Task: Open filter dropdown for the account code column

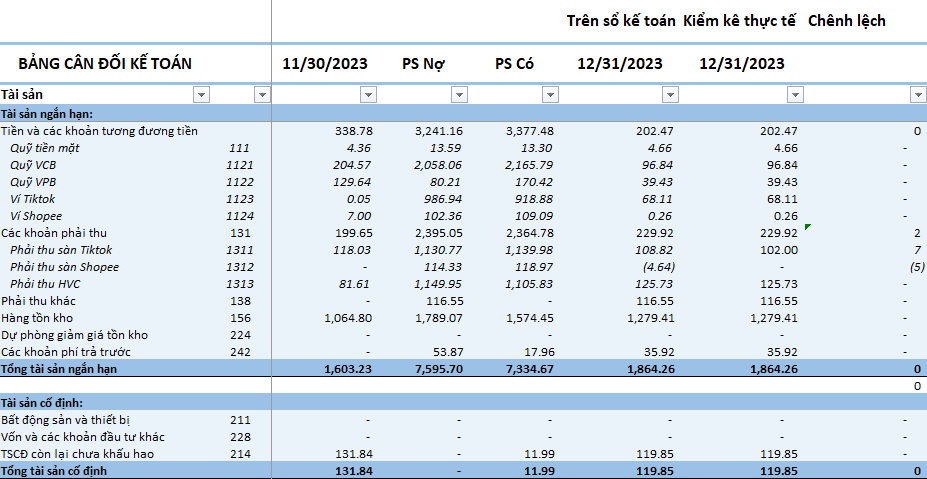Action: [x=262, y=95]
